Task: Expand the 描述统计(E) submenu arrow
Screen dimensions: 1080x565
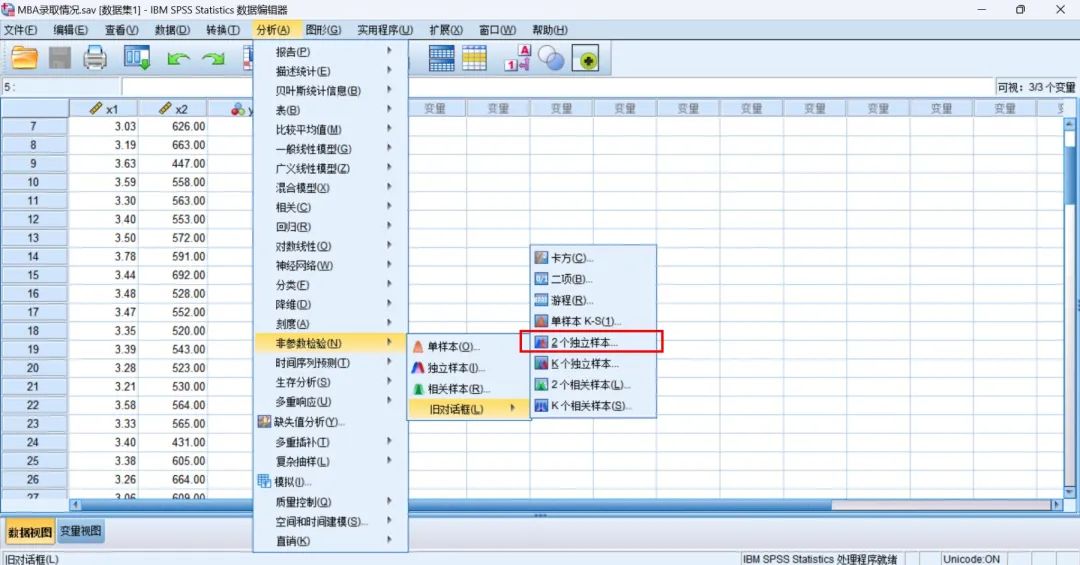Action: pyautogui.click(x=389, y=70)
